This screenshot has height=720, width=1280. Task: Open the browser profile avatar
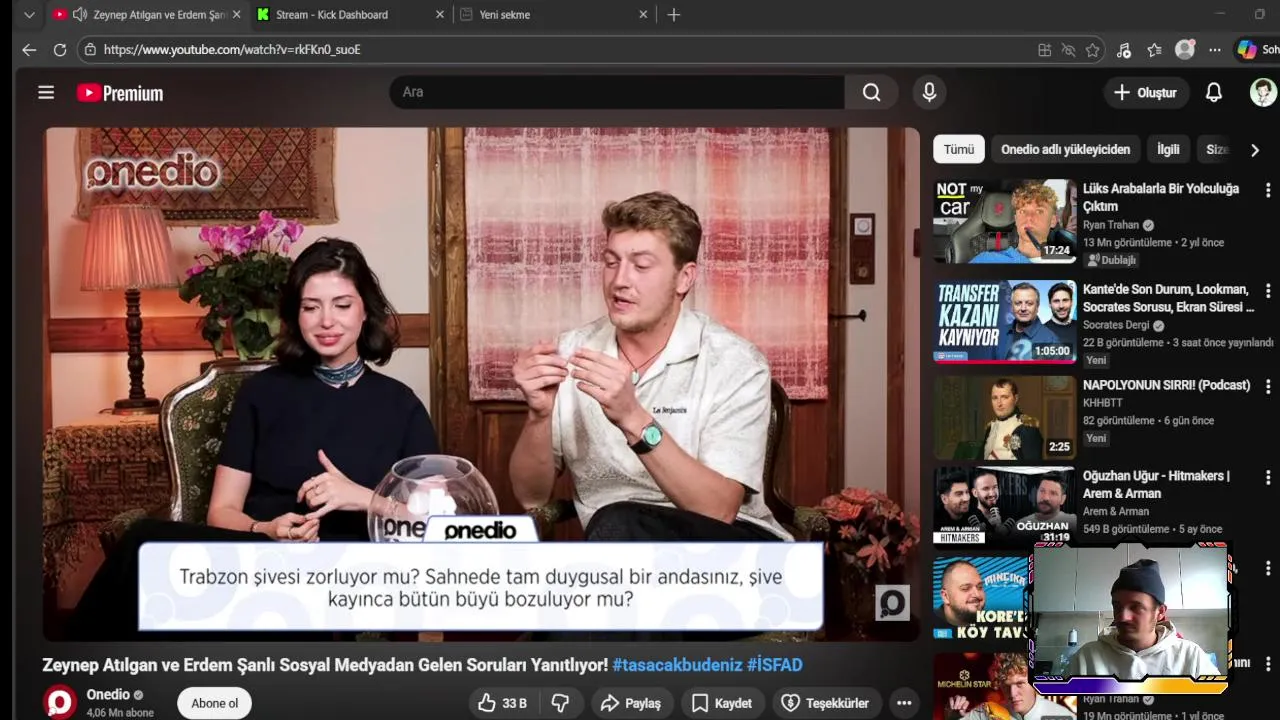(1185, 50)
